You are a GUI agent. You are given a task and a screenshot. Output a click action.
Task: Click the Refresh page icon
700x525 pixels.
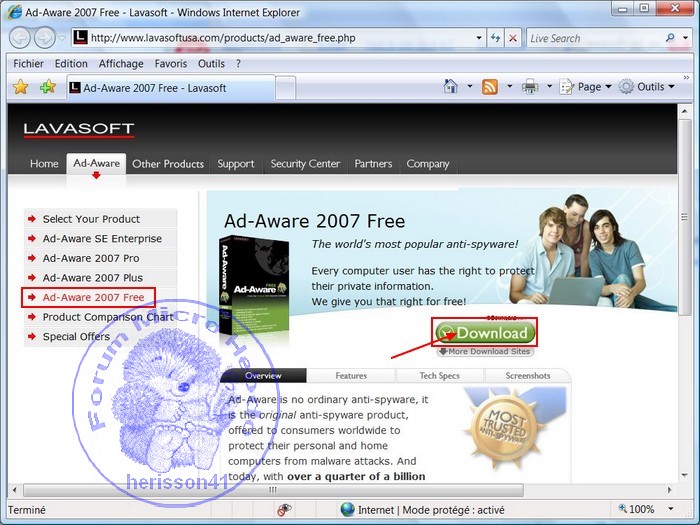pyautogui.click(x=495, y=38)
